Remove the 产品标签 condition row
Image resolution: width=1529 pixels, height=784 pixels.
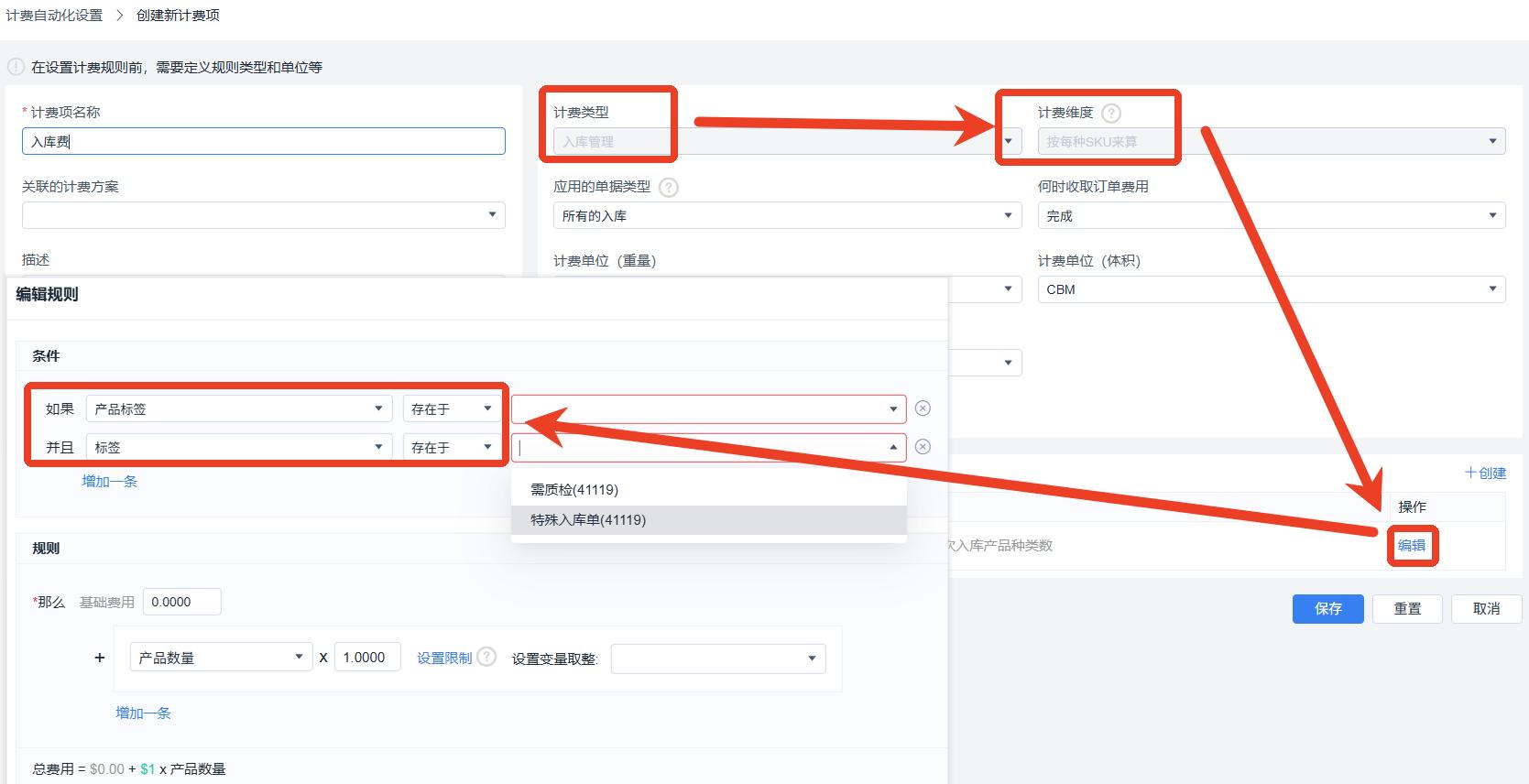click(x=923, y=408)
